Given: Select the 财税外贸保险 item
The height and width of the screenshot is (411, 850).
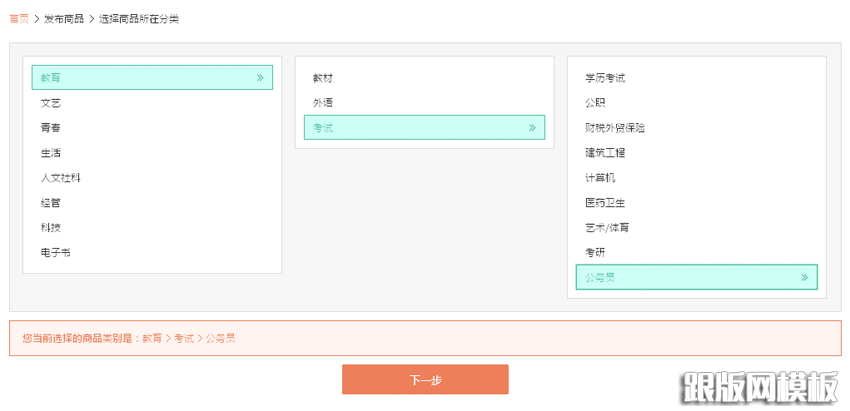Looking at the screenshot, I should tap(615, 128).
